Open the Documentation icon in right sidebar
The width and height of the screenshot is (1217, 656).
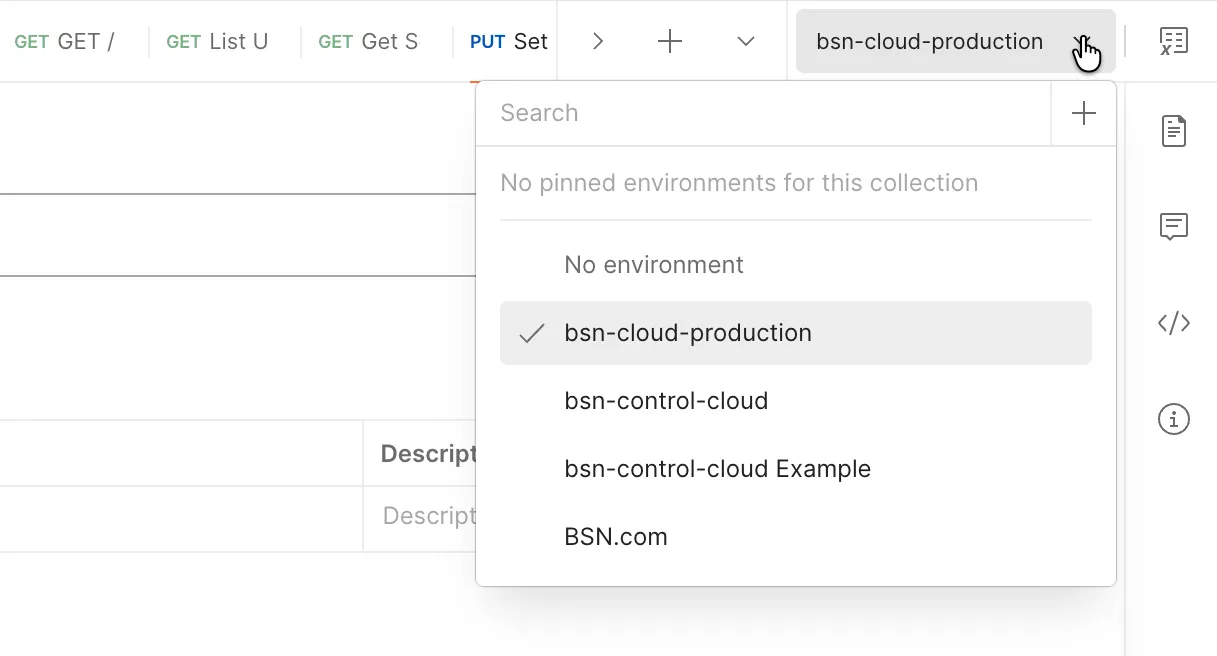point(1173,131)
